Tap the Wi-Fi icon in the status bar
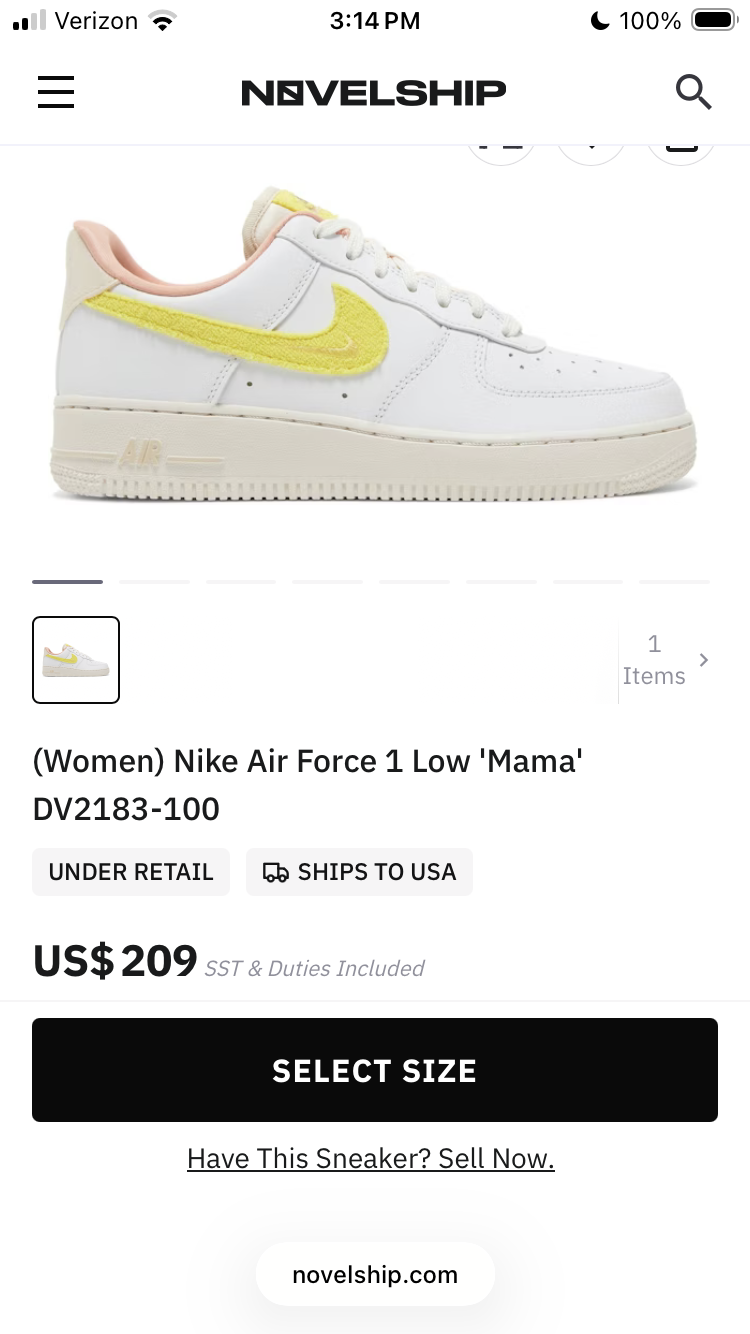This screenshot has height=1334, width=750. tap(161, 21)
